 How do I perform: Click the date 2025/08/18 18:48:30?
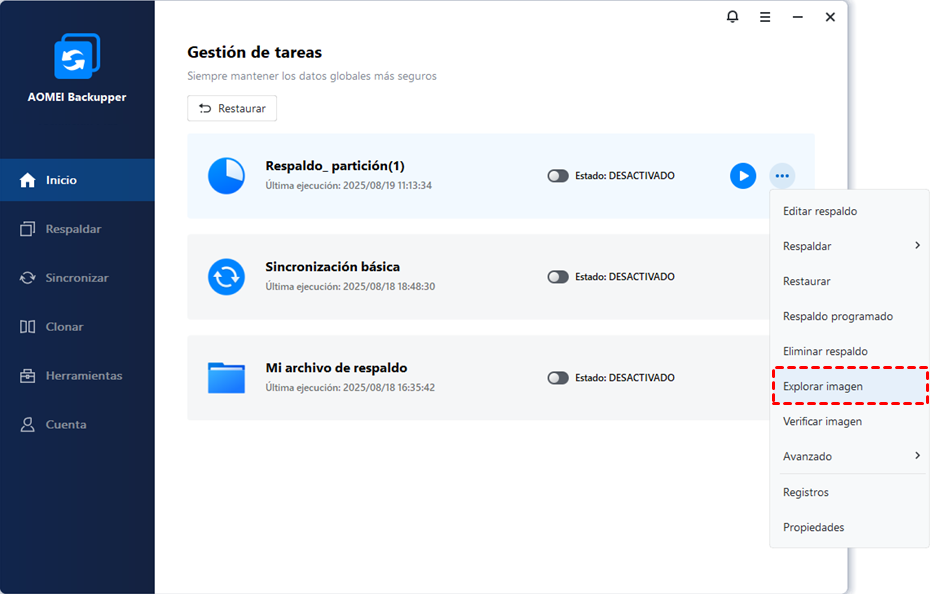point(389,286)
